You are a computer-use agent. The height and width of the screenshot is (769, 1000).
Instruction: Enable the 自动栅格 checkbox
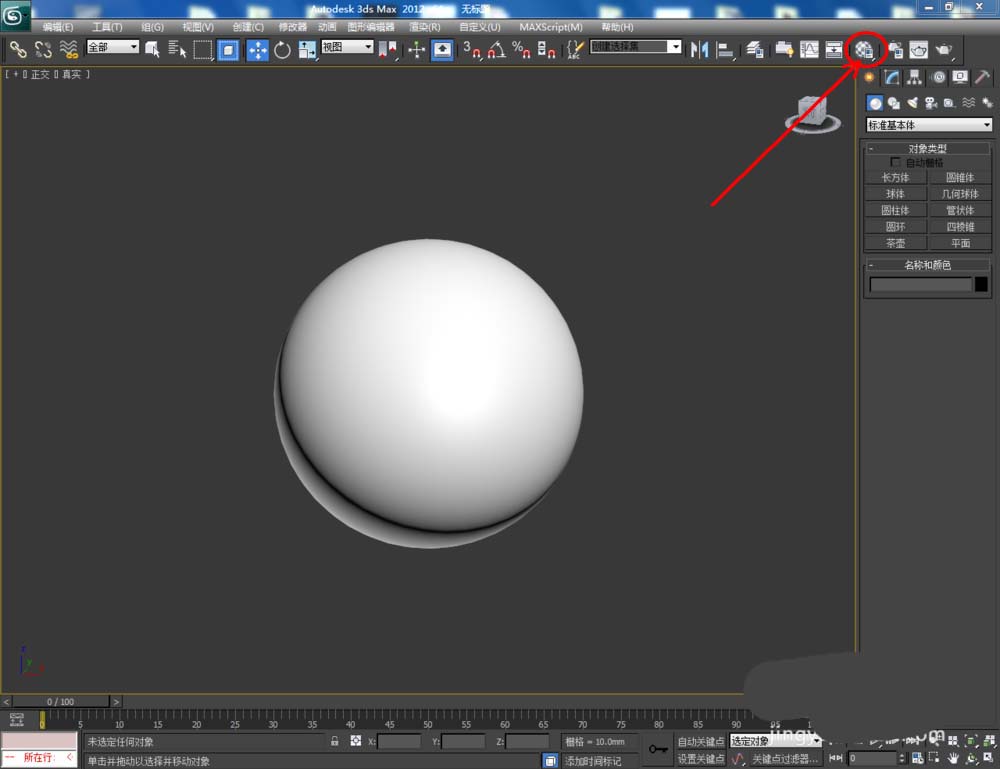click(896, 162)
